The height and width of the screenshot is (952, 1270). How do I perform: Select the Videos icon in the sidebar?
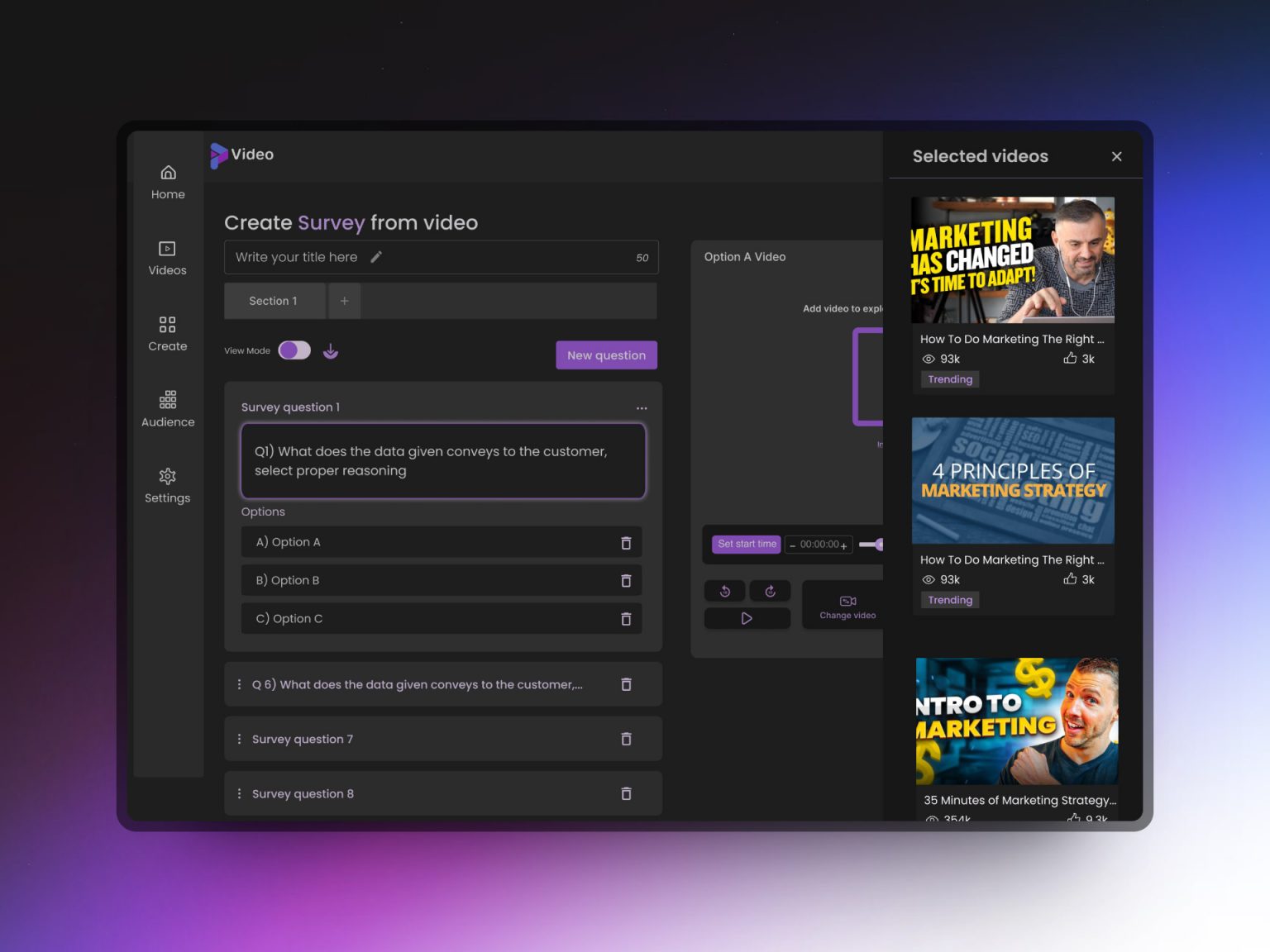click(x=167, y=257)
